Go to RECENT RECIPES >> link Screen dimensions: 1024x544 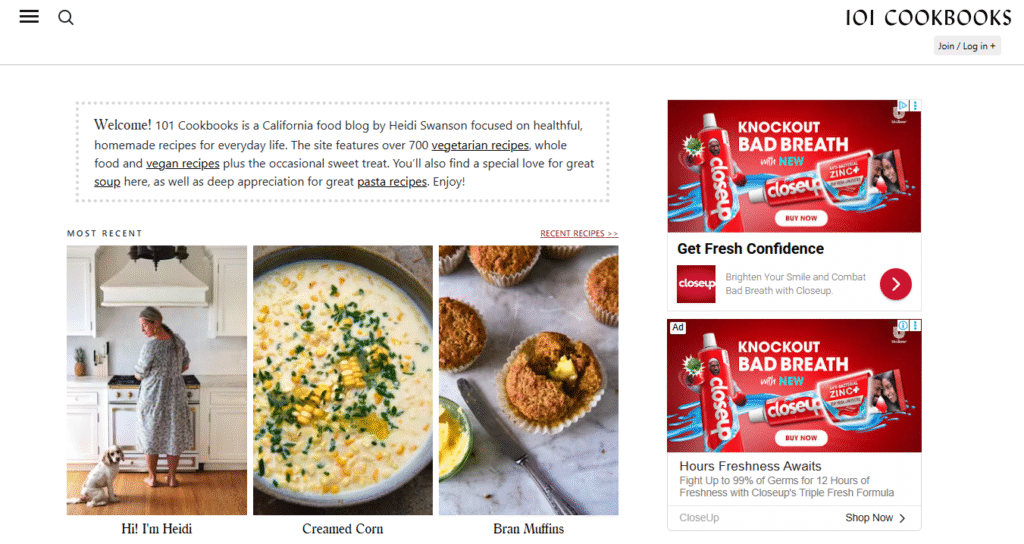(579, 233)
